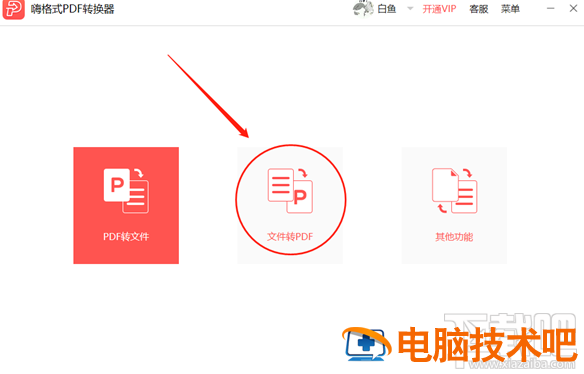
Task: Minimize the converter window
Action: click(550, 9)
